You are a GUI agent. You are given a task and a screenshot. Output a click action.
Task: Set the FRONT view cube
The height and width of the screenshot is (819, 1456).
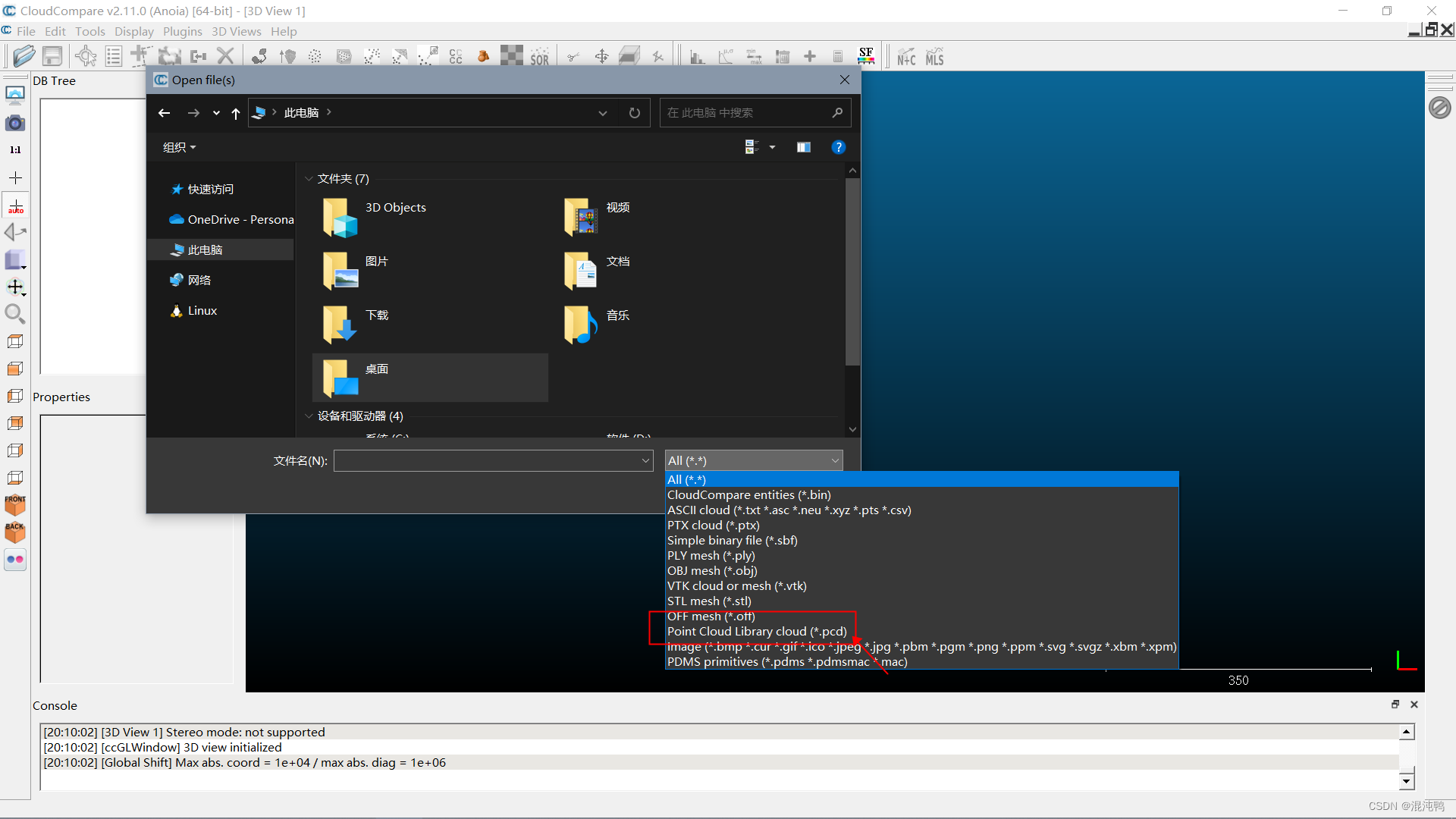(x=15, y=505)
